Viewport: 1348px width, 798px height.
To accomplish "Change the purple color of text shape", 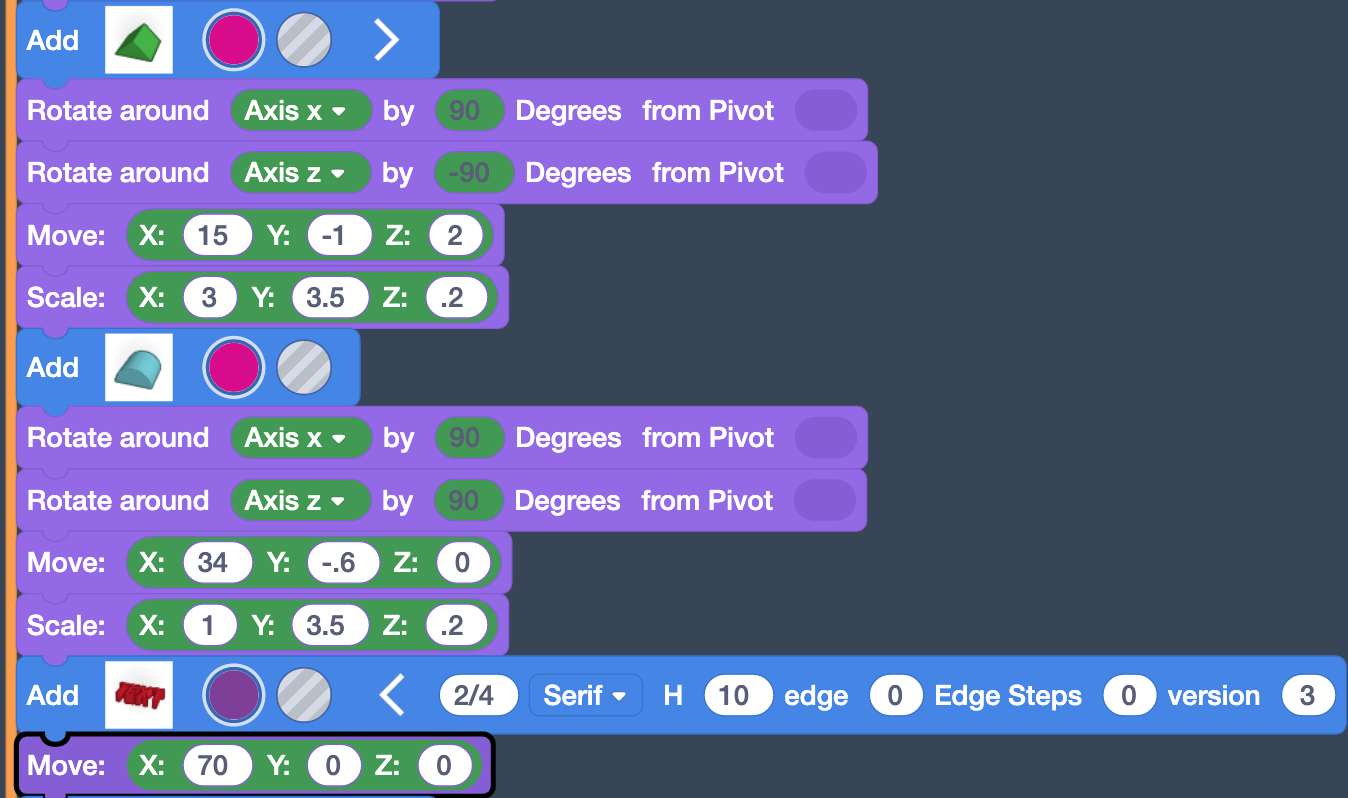I will 233,695.
